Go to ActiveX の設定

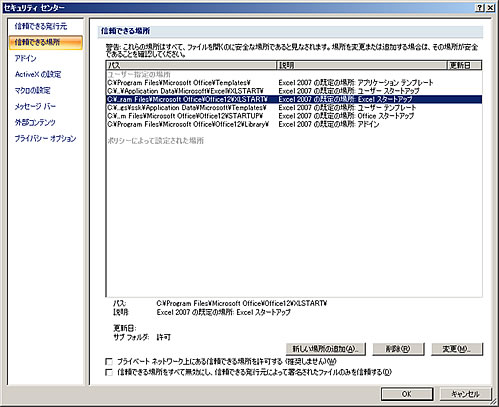[x=38, y=74]
